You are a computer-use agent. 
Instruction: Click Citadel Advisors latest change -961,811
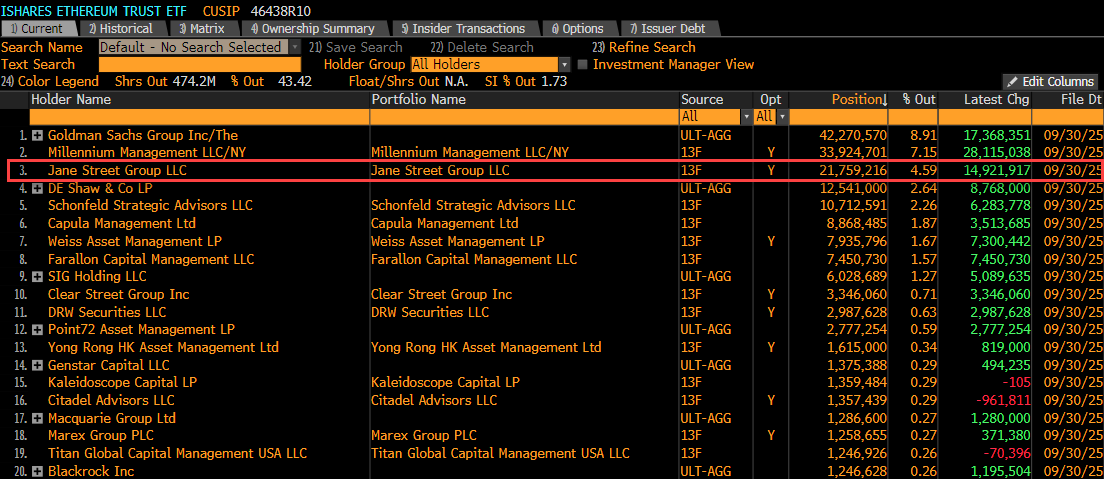1003,400
